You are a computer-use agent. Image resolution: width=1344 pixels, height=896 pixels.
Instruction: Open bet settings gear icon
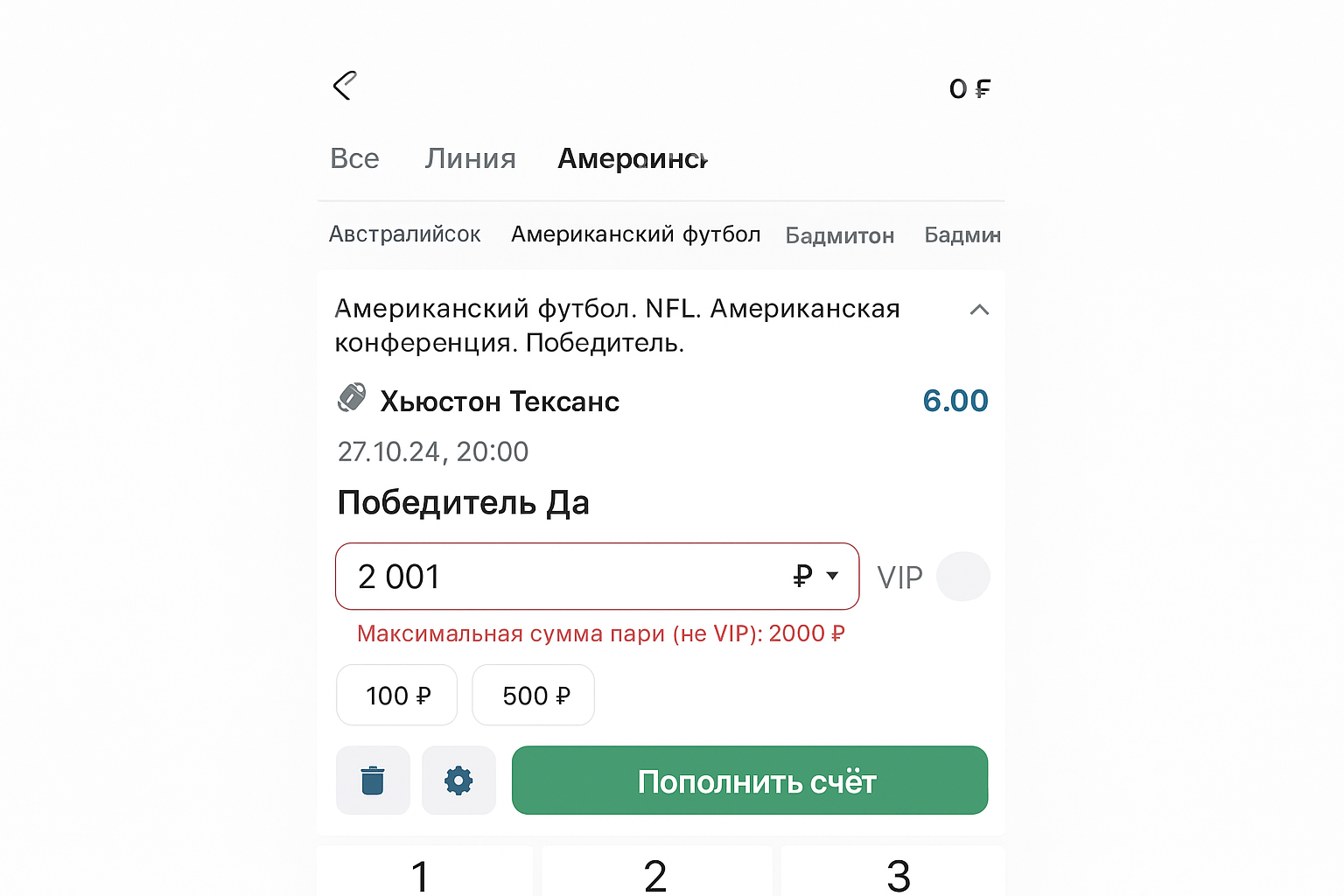tap(458, 780)
